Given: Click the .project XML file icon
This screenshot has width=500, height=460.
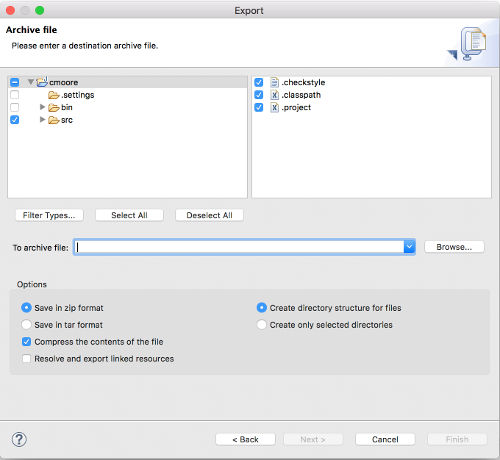Looking at the screenshot, I should [x=274, y=107].
